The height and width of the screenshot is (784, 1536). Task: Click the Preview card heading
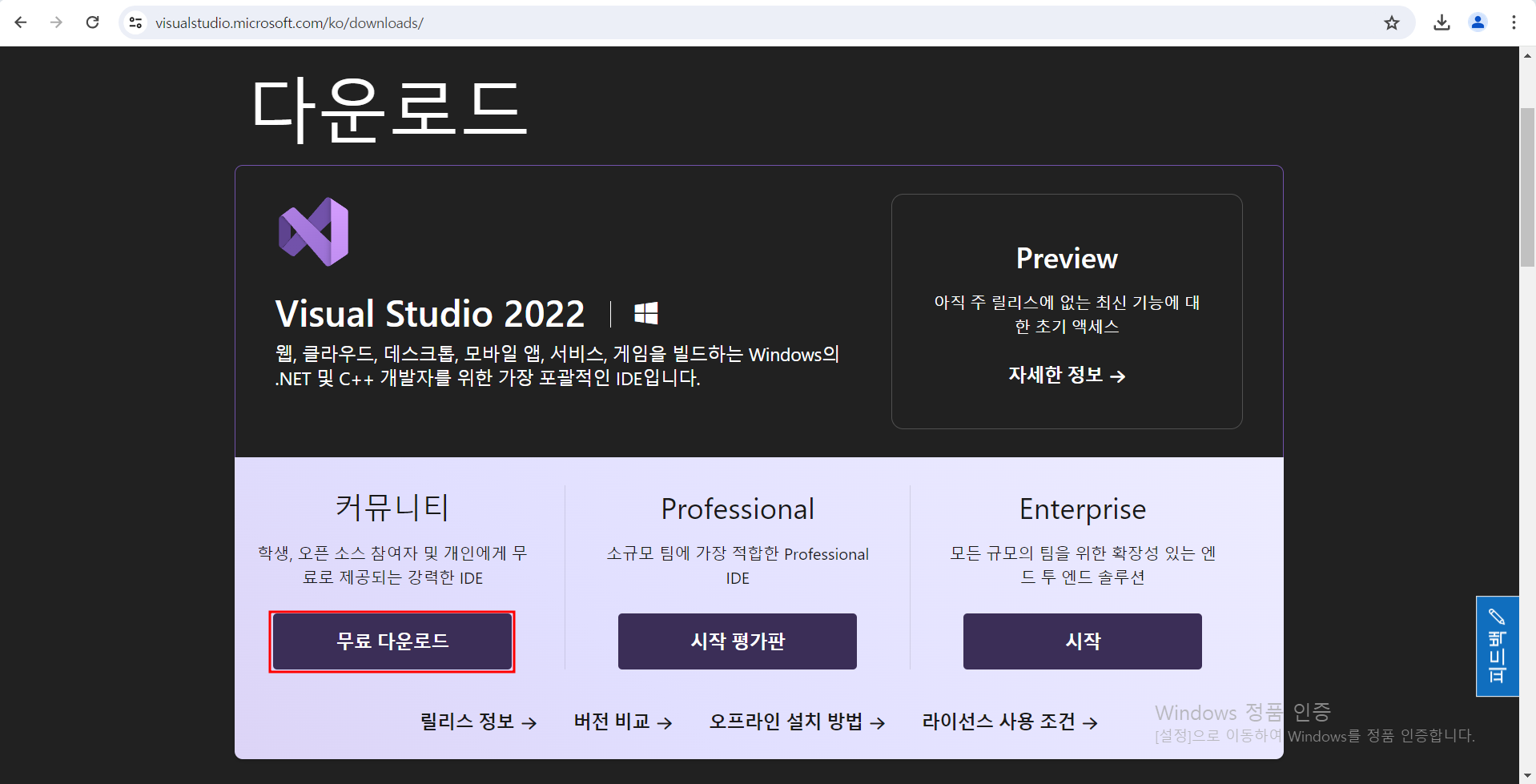point(1067,258)
